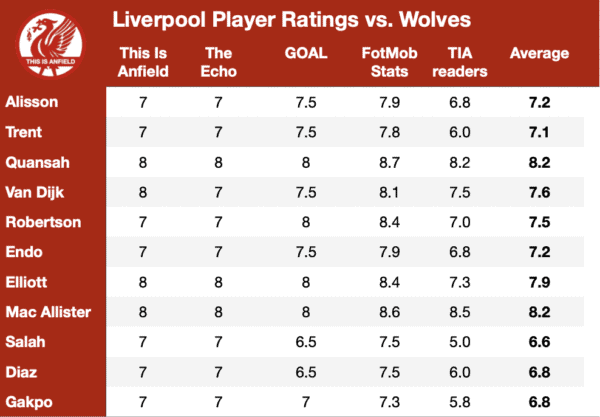
Task: Select the GOAL column header
Action: 306,53
